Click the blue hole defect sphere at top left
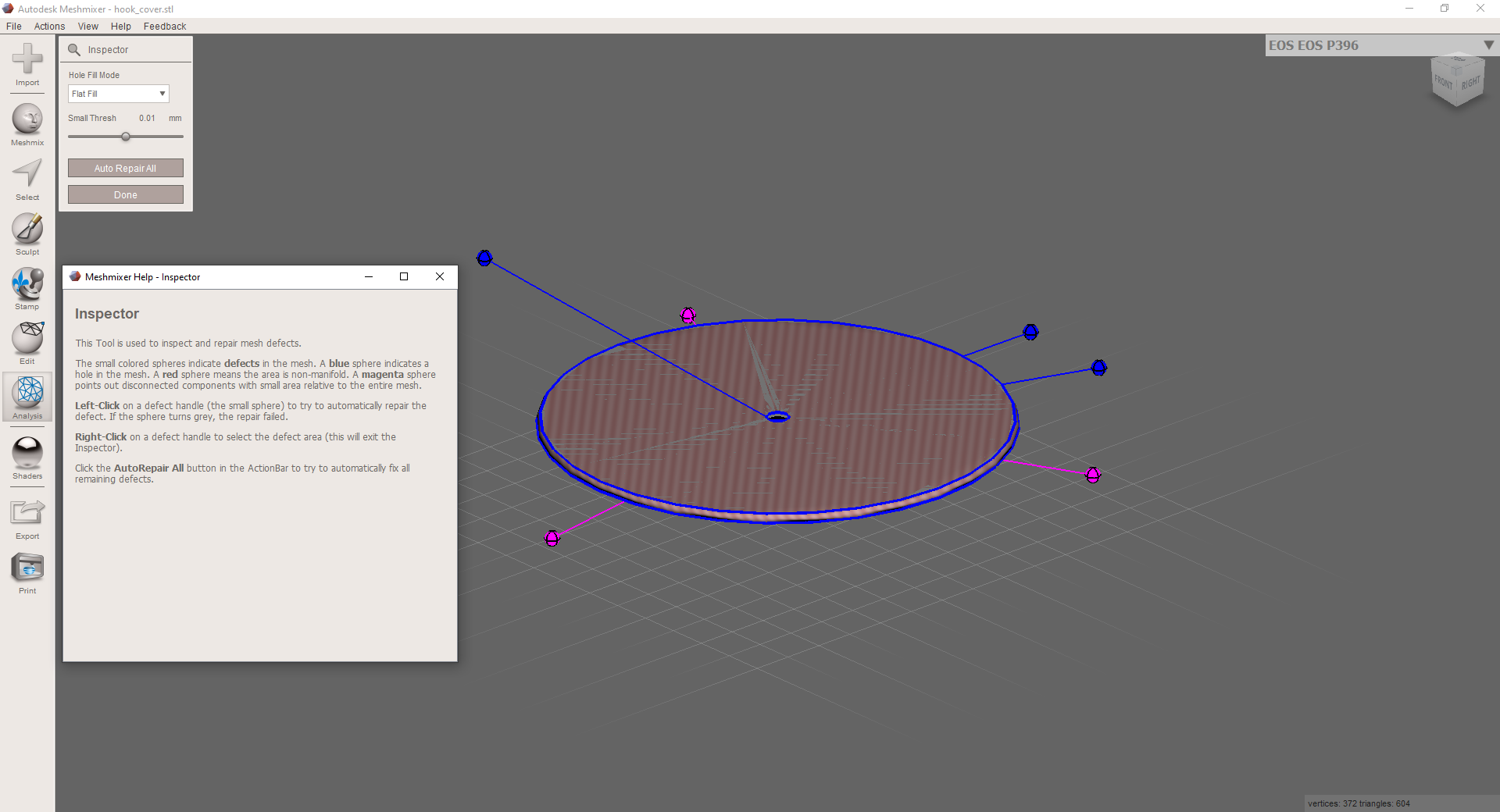Image resolution: width=1500 pixels, height=812 pixels. [484, 258]
